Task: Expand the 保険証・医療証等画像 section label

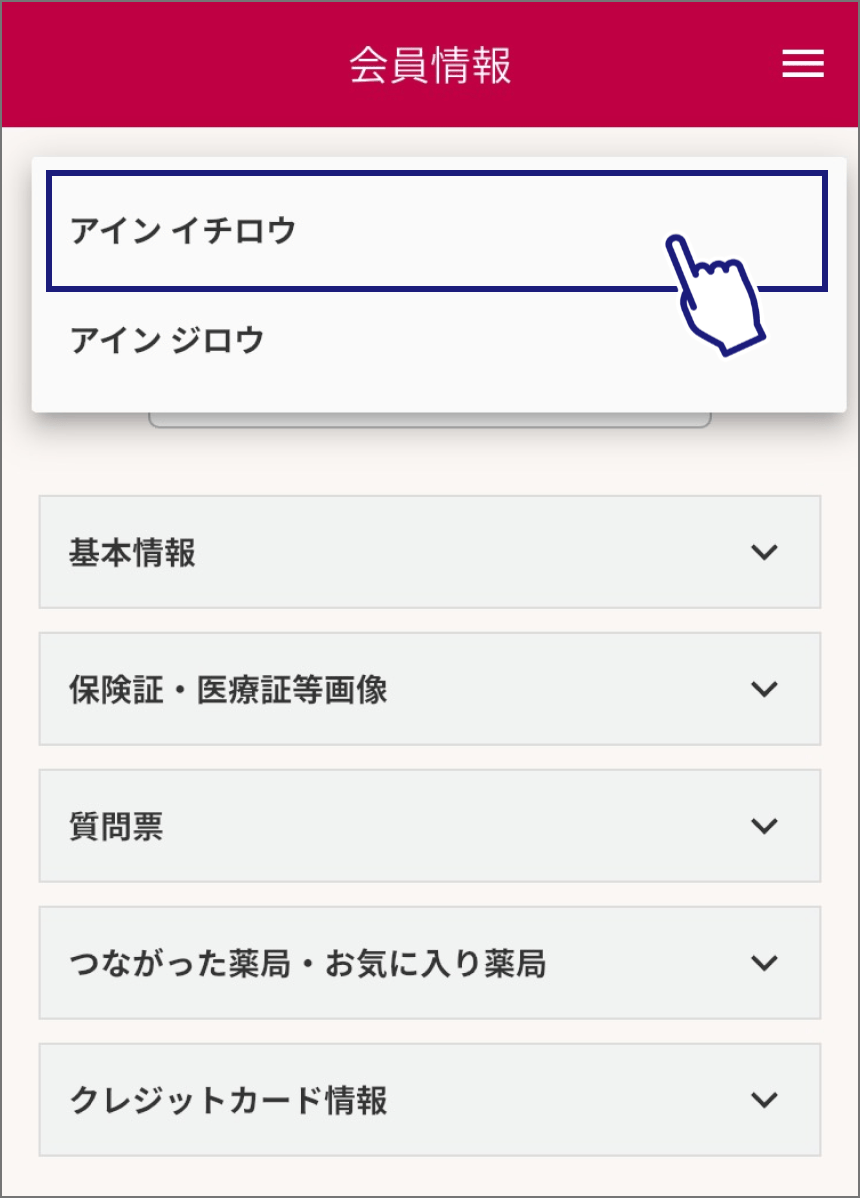Action: click(x=228, y=689)
